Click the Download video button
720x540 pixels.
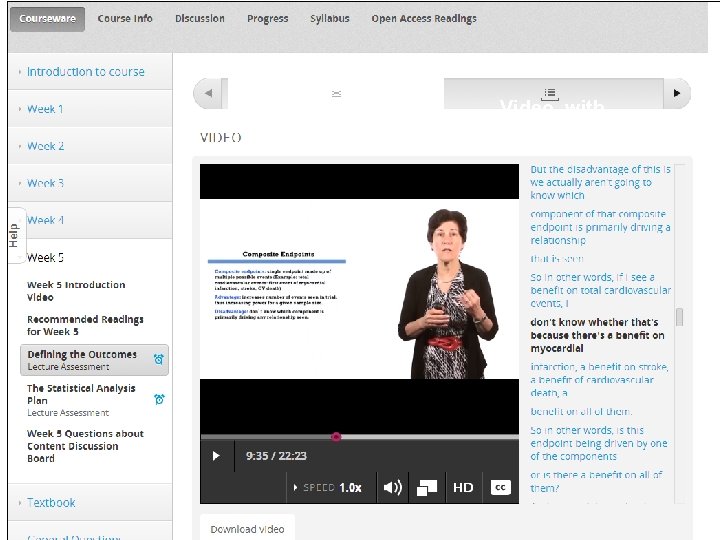[247, 529]
